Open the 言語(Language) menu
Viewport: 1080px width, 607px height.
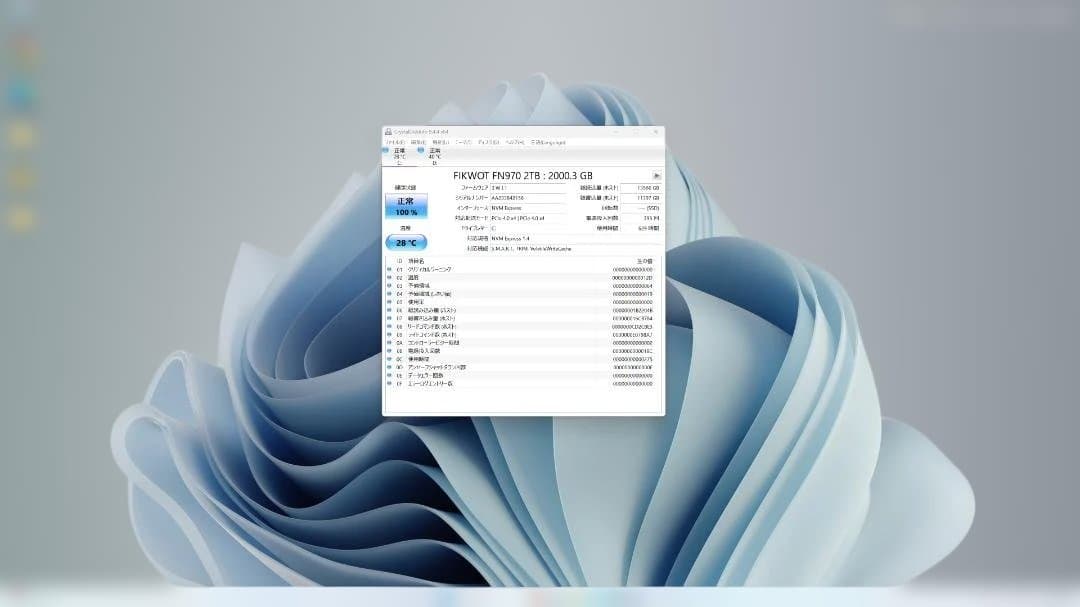pos(548,142)
